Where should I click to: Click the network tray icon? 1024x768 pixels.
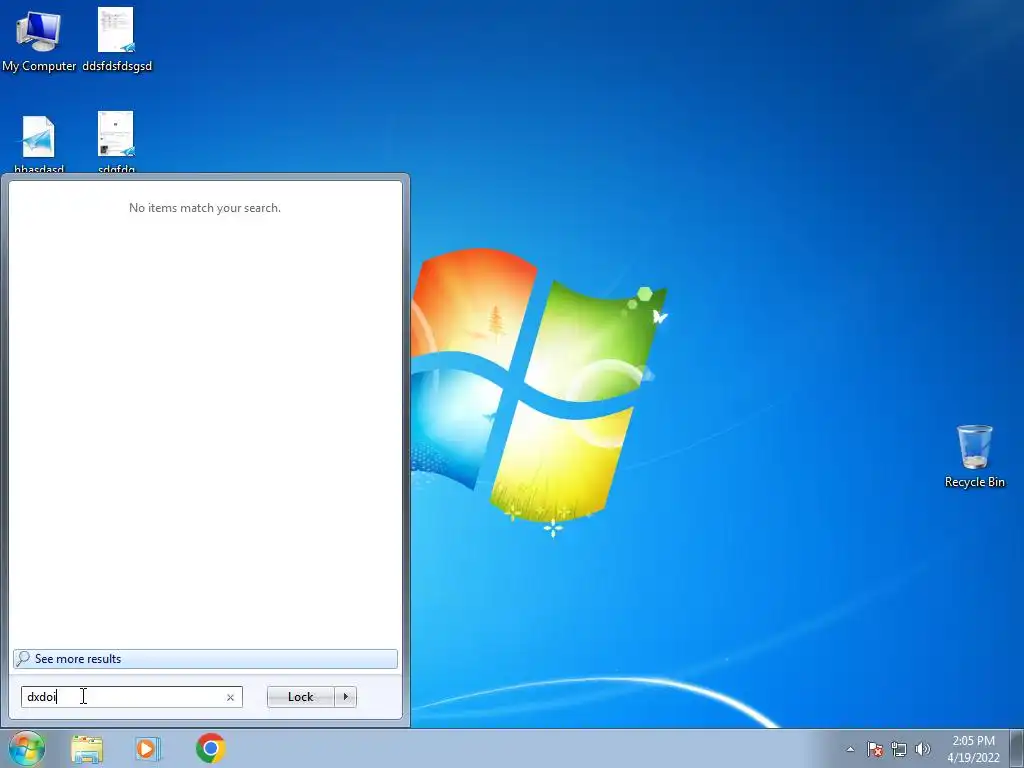(x=899, y=749)
